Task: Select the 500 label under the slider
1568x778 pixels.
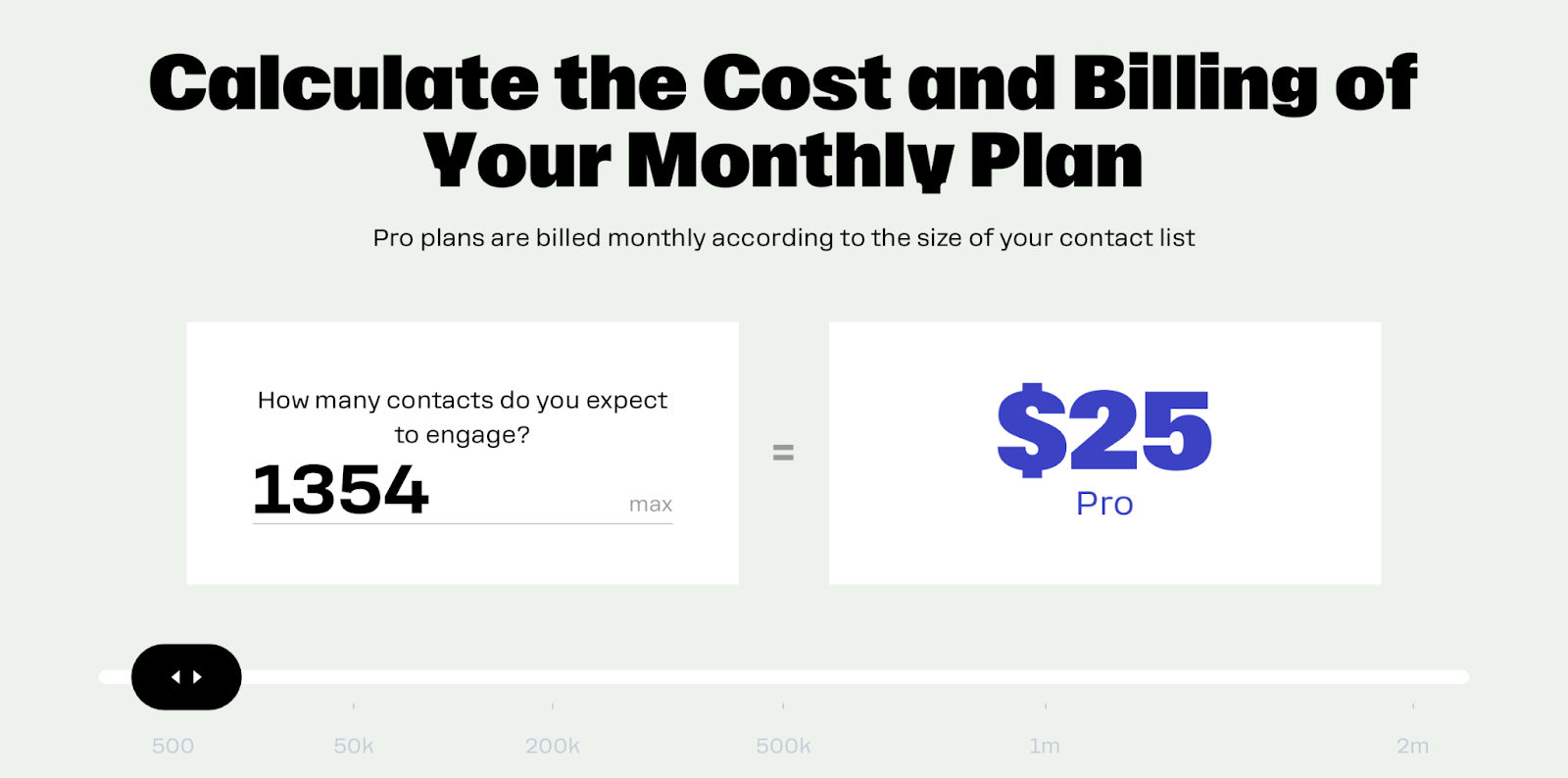Action: 172,746
